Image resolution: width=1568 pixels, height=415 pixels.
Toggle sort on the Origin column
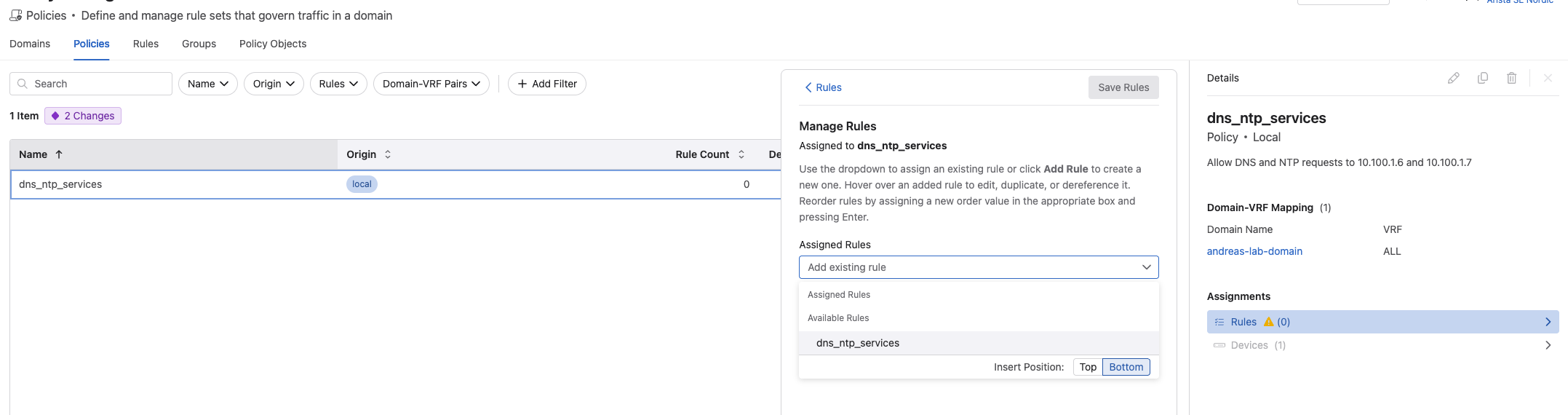[388, 154]
